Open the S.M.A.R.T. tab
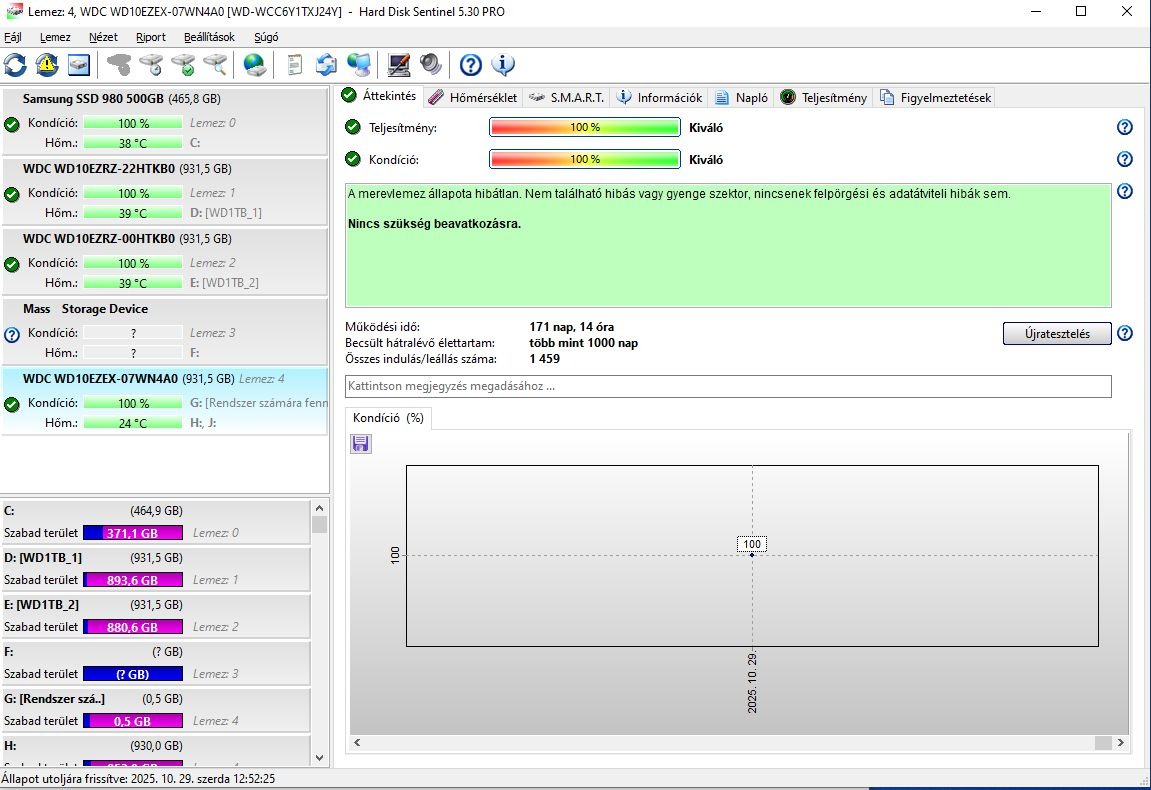The image size is (1151, 790). coord(567,98)
